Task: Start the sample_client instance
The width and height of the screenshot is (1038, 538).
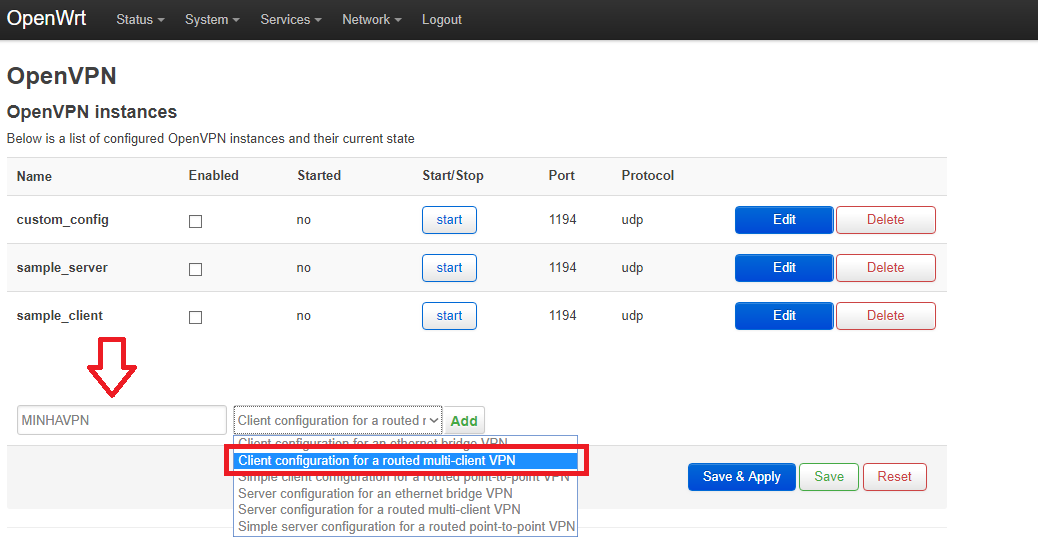Action: click(x=449, y=316)
